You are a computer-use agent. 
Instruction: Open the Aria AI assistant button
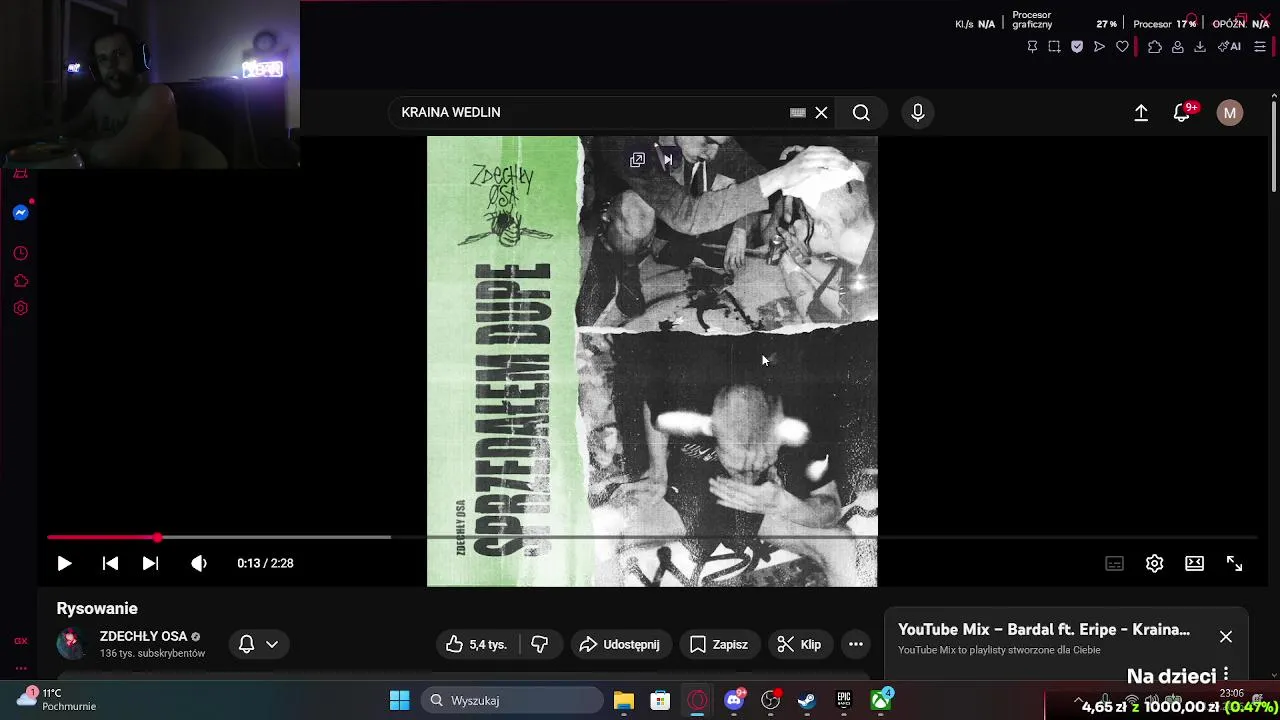coord(1229,47)
